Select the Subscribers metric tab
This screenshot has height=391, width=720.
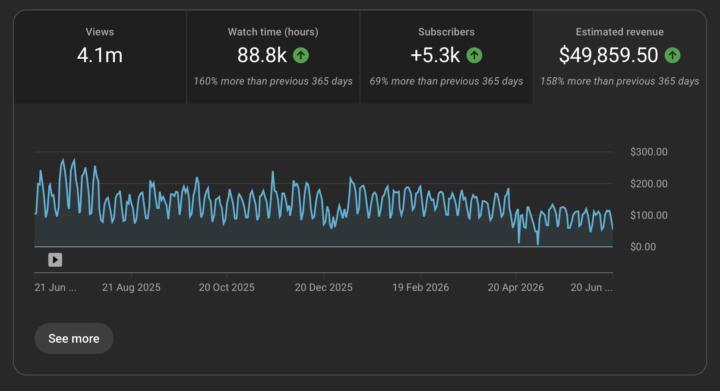pyautogui.click(x=446, y=57)
